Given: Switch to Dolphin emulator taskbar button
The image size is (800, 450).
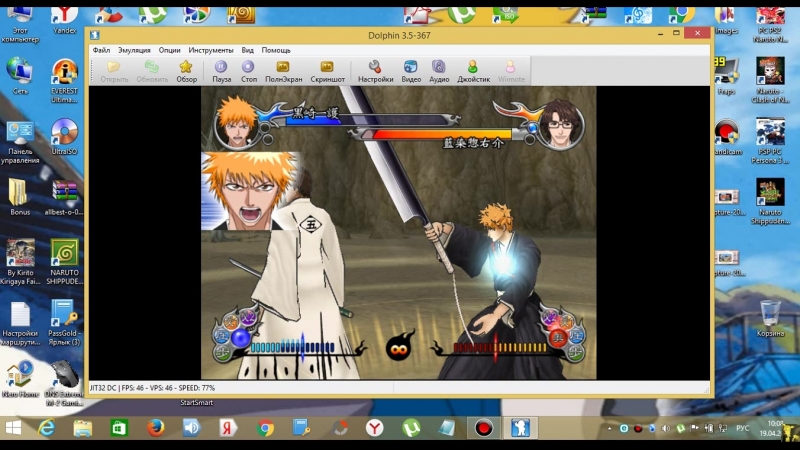Looking at the screenshot, I should pos(520,428).
